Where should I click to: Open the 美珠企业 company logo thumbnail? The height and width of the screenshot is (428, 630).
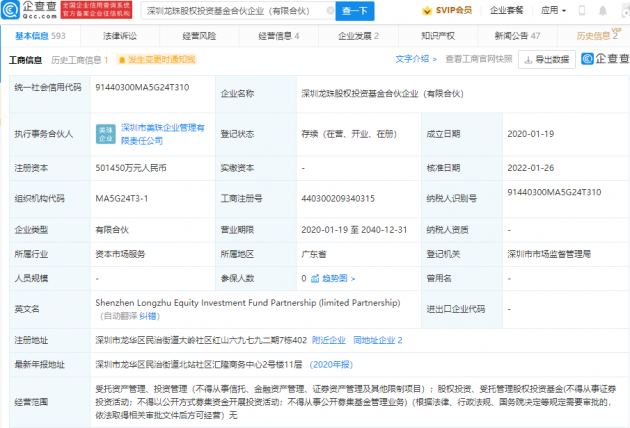(x=106, y=134)
